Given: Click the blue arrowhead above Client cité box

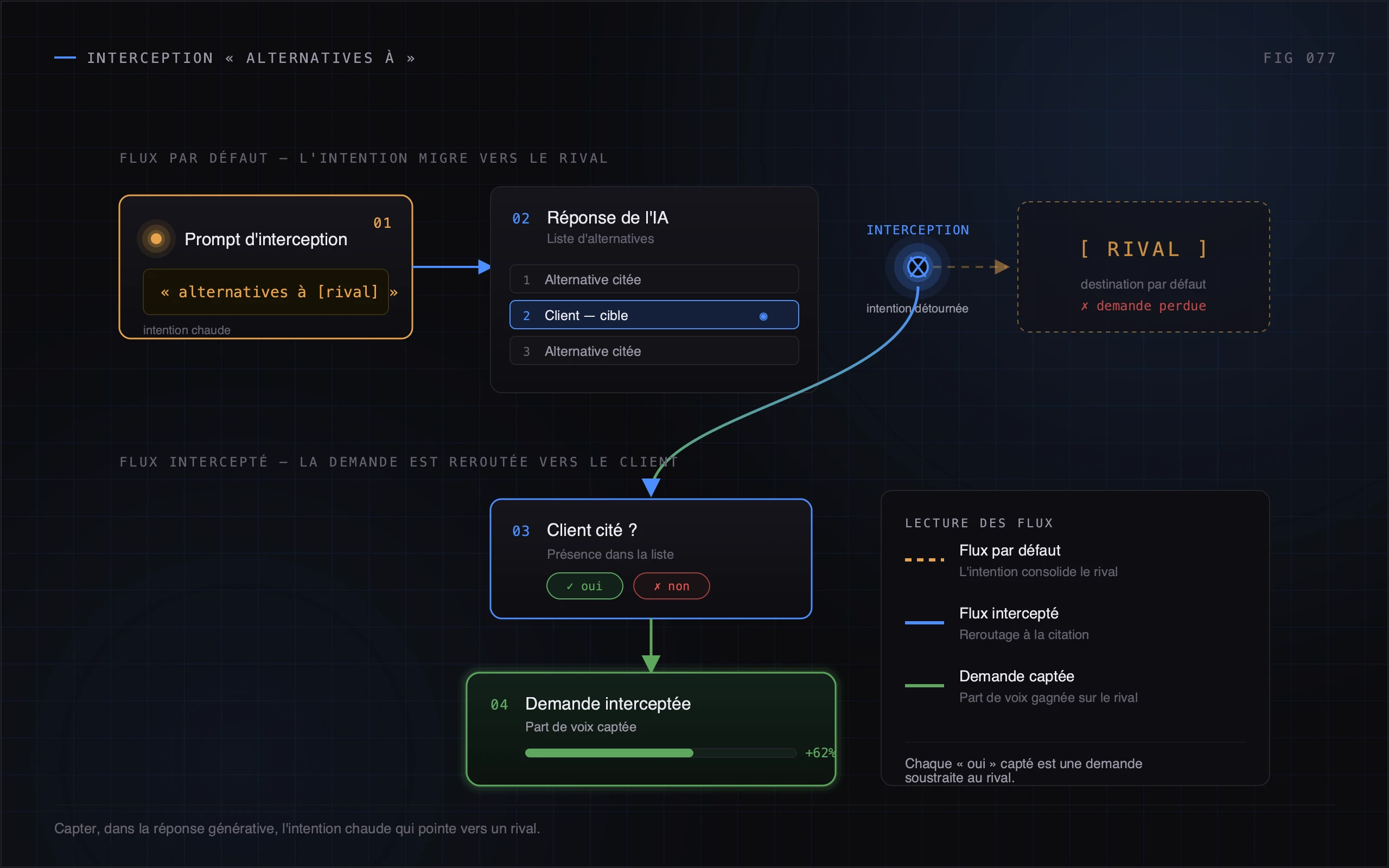Looking at the screenshot, I should pos(651,487).
